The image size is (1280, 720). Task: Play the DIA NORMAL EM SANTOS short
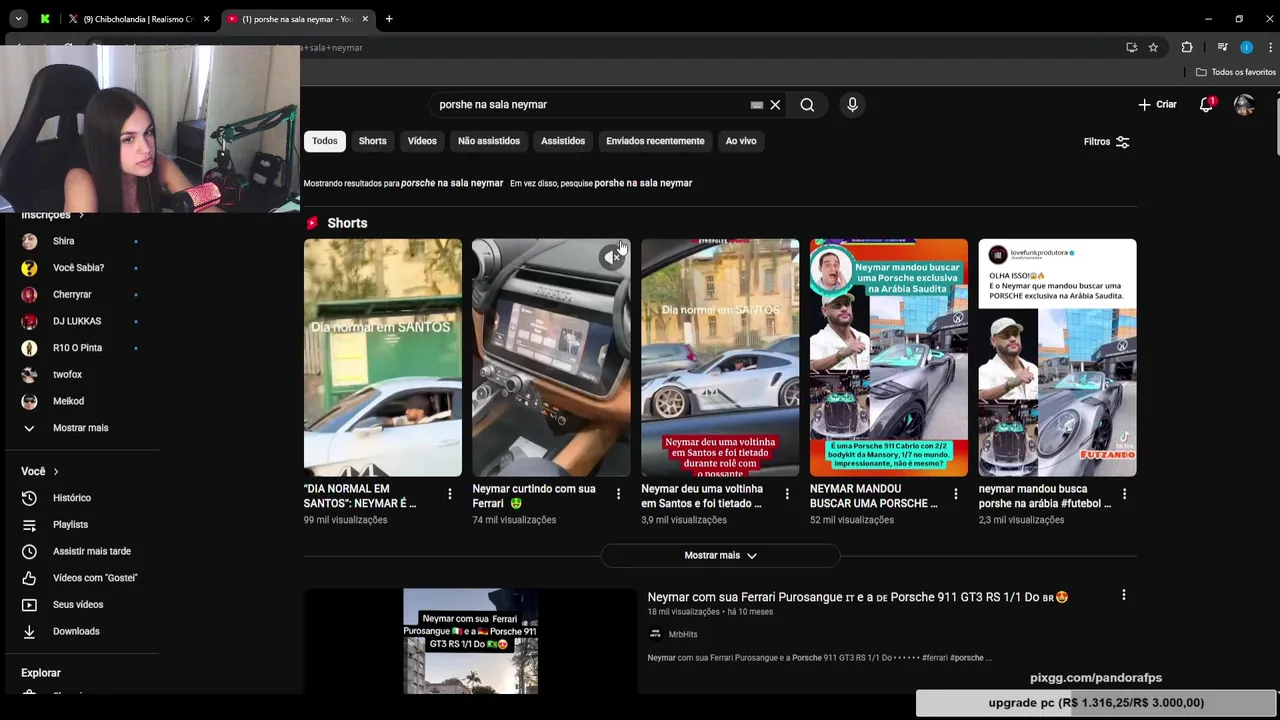pos(383,357)
